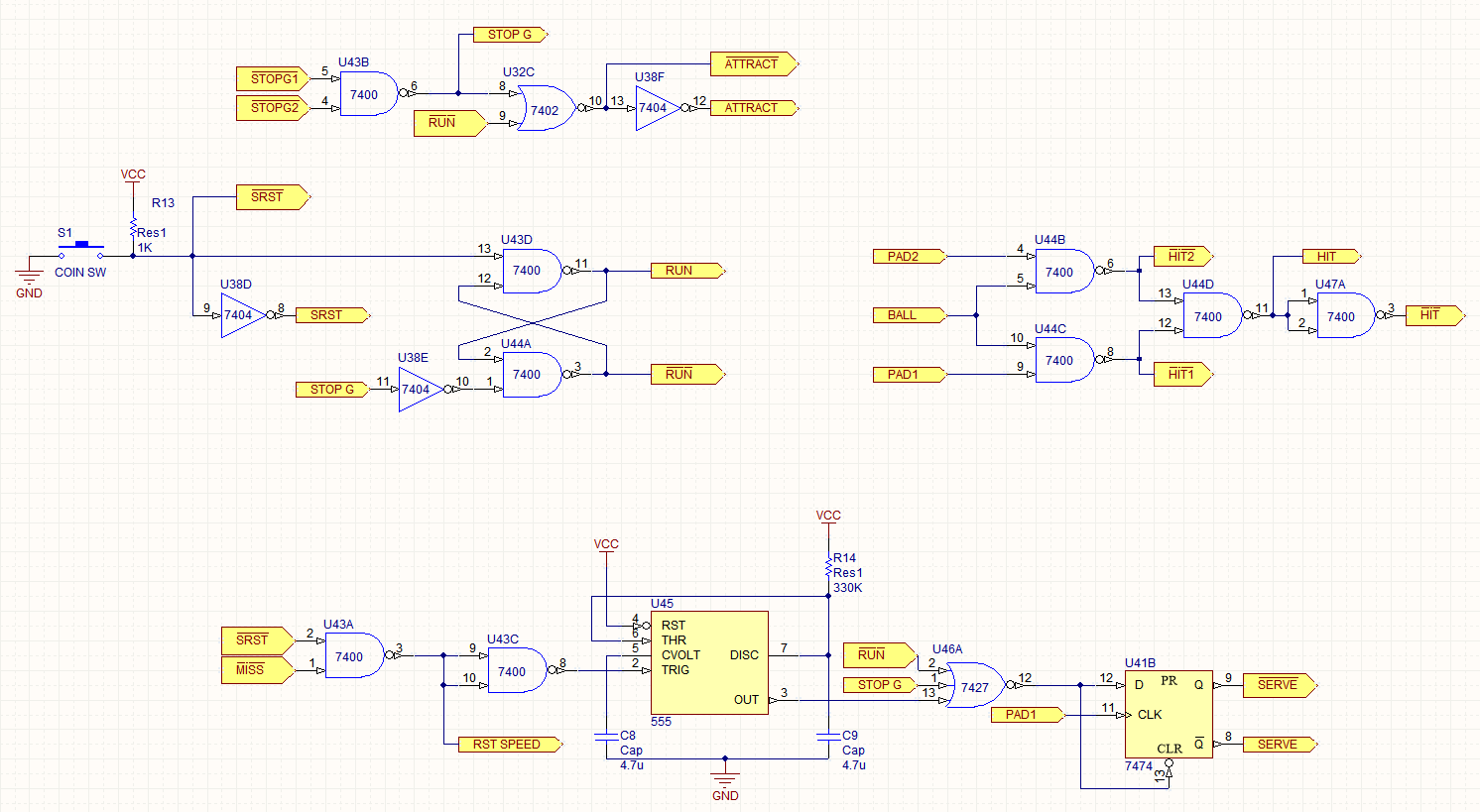Screen dimensions: 1480x812
Task: Click the PAD1 port feeding U44C
Action: [x=911, y=375]
